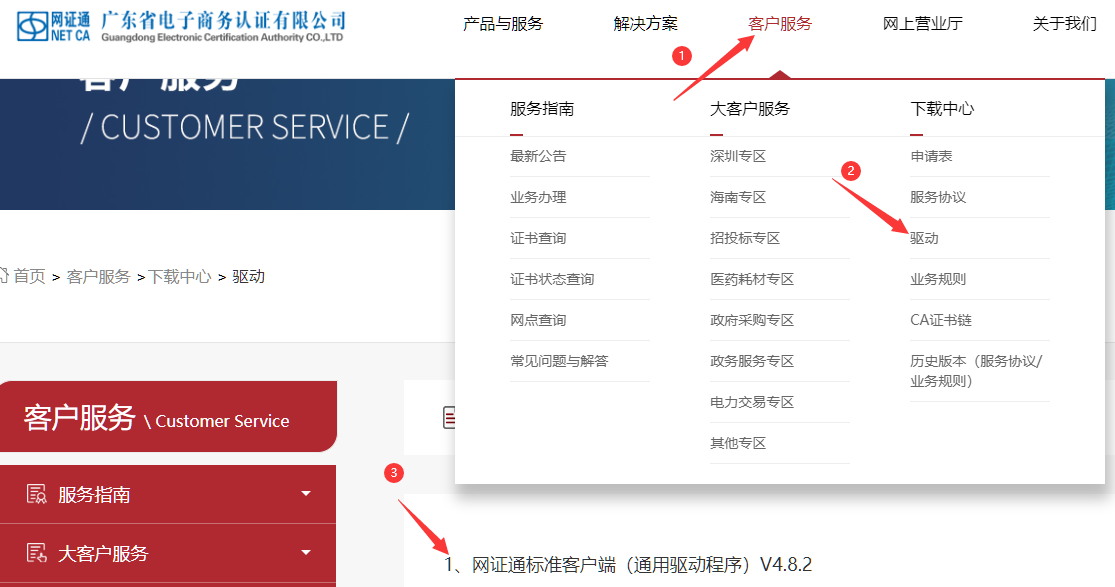Open the 解决方案 navigation item

645,24
